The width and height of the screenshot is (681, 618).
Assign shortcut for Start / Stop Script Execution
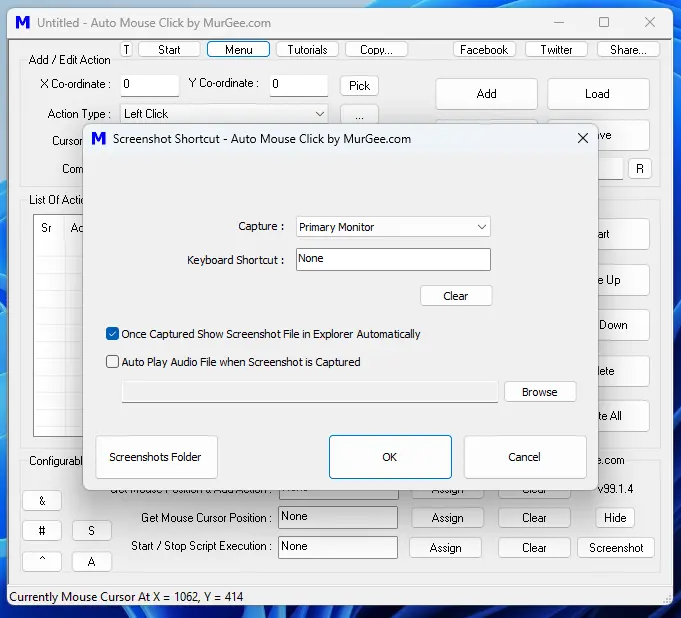(x=446, y=548)
